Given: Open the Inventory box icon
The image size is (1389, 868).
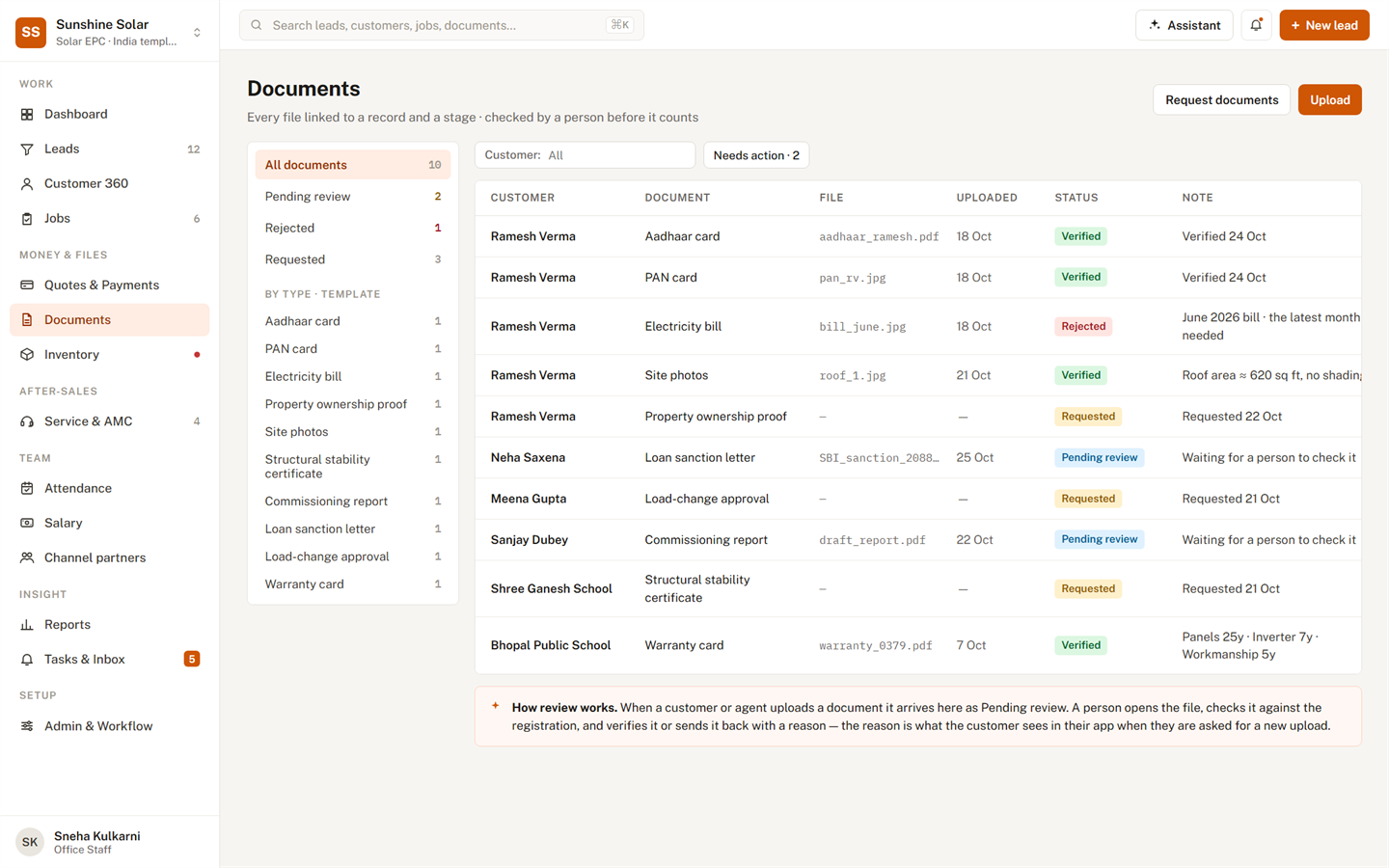Looking at the screenshot, I should [27, 354].
